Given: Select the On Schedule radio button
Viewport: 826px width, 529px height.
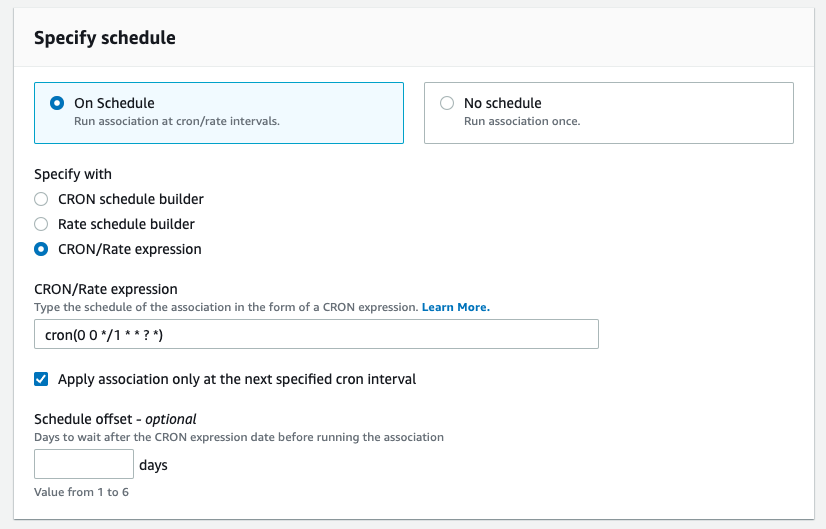Looking at the screenshot, I should 57,103.
